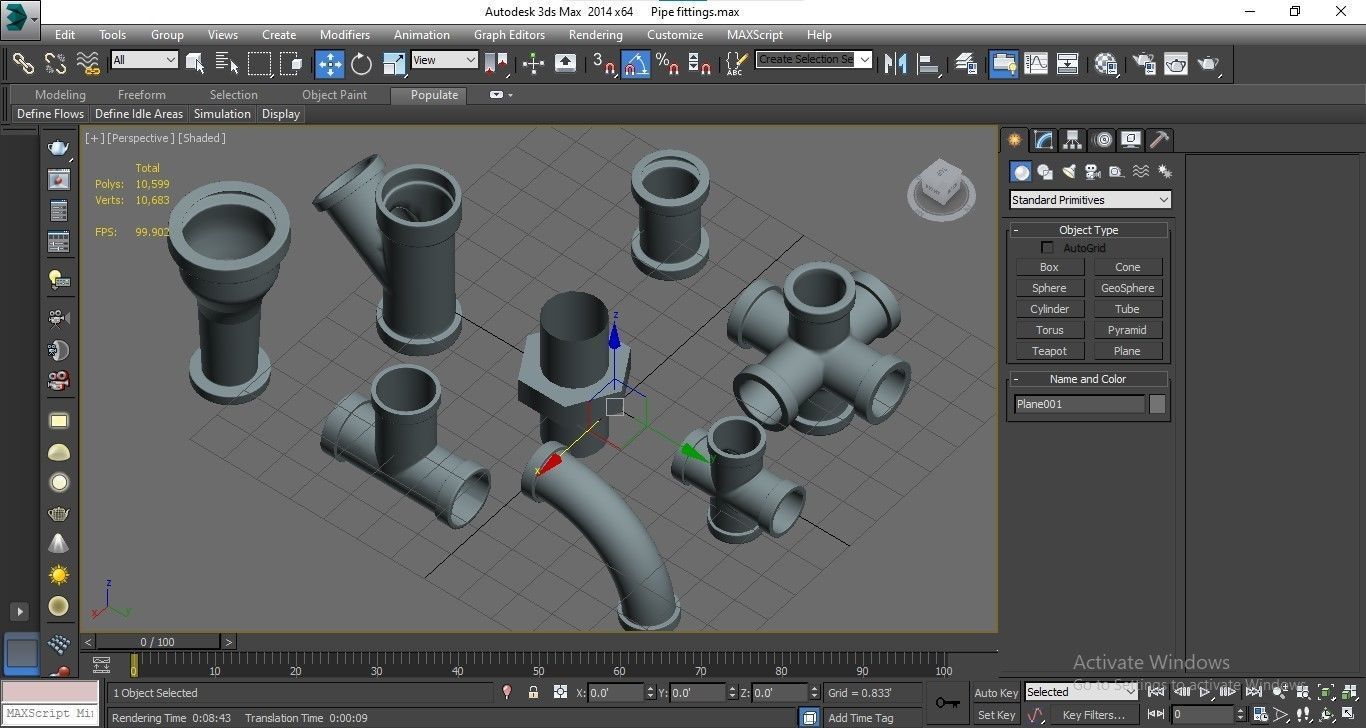Open the MAXScript menu
Screen dimensions: 1366x728
[x=755, y=34]
